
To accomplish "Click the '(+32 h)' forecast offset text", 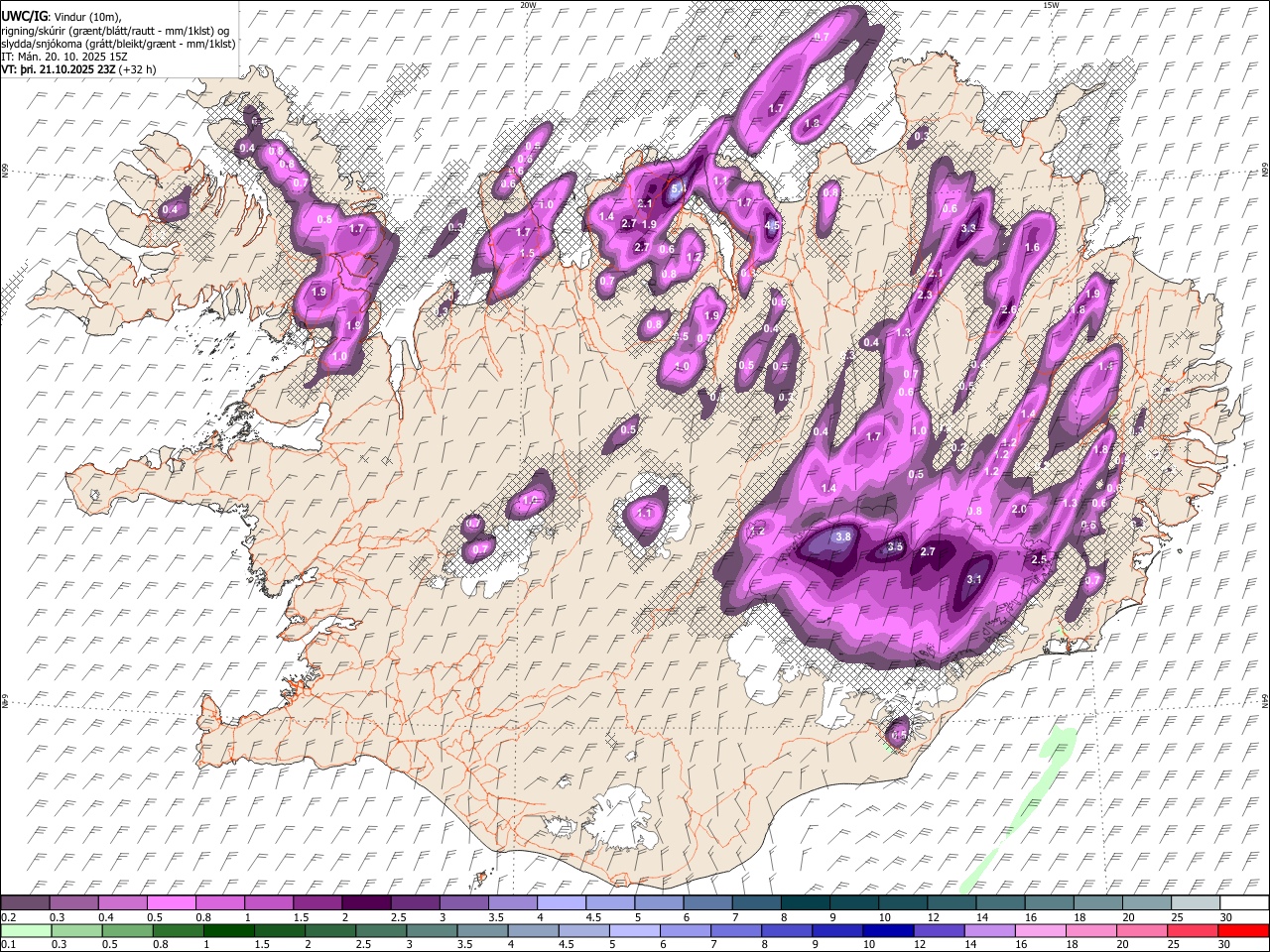I will click(137, 69).
